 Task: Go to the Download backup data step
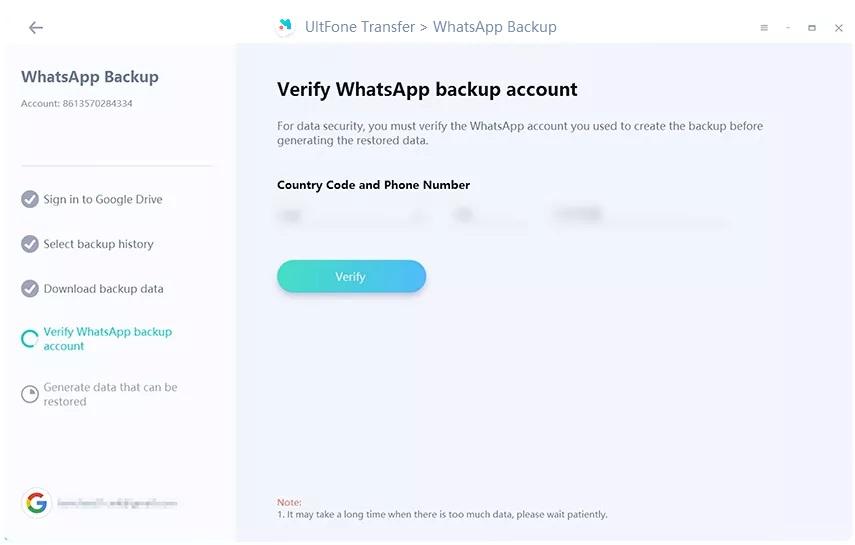coord(103,289)
